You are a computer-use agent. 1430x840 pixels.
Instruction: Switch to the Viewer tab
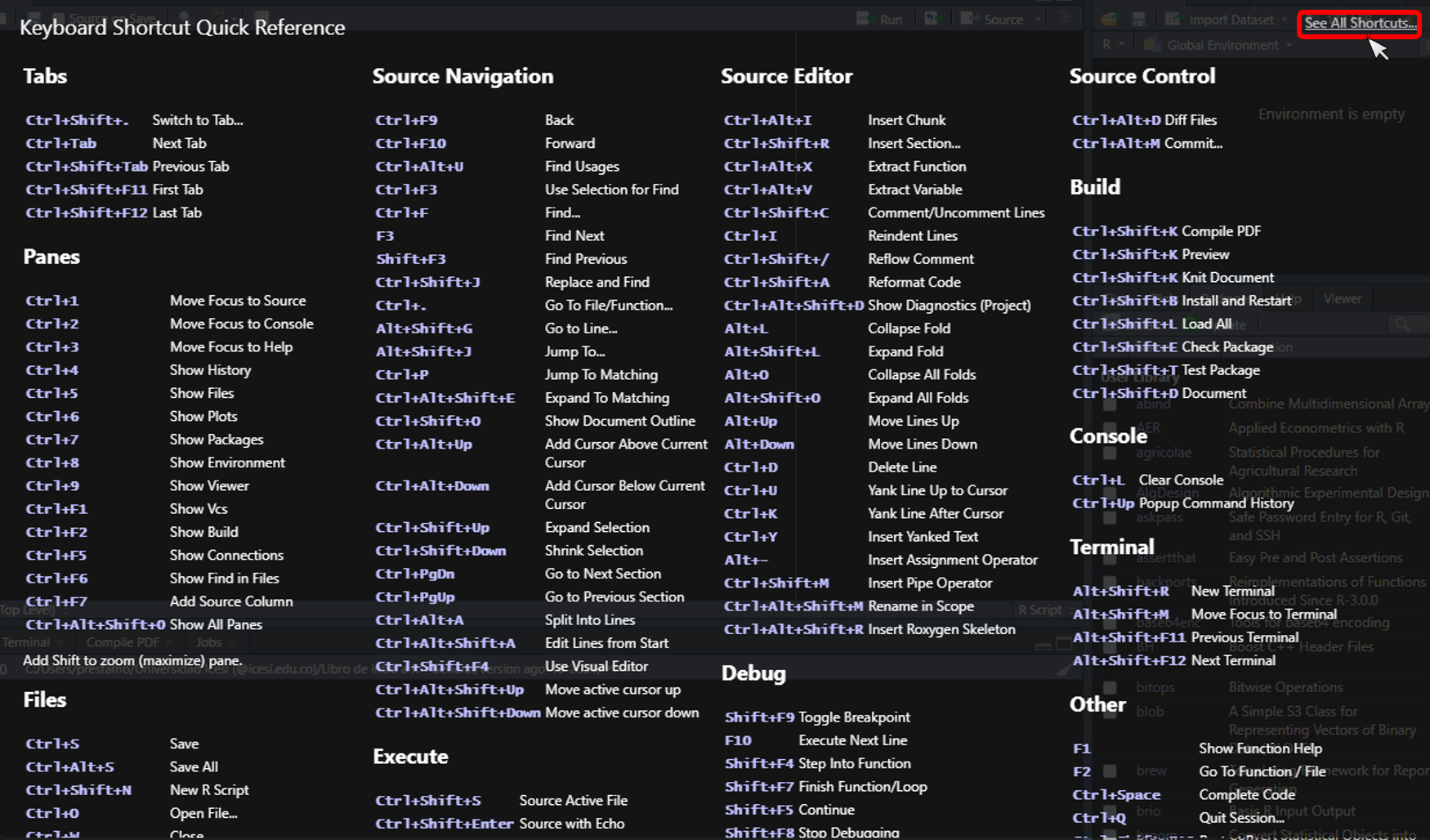pyautogui.click(x=1343, y=299)
